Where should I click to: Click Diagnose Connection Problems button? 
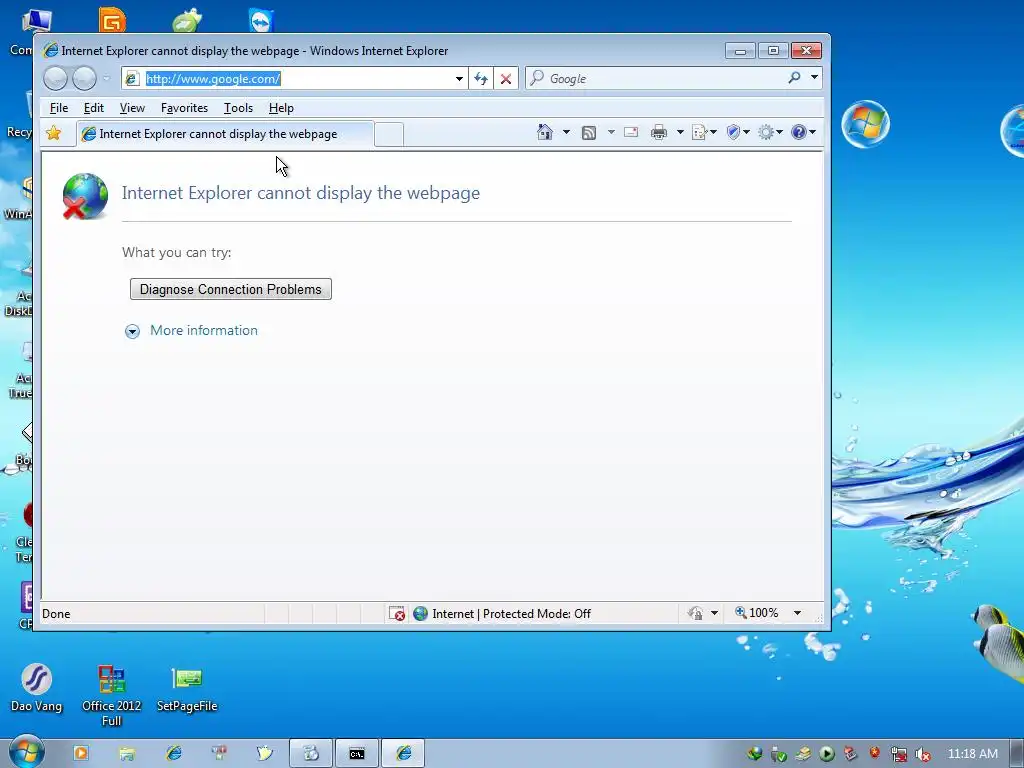231,289
